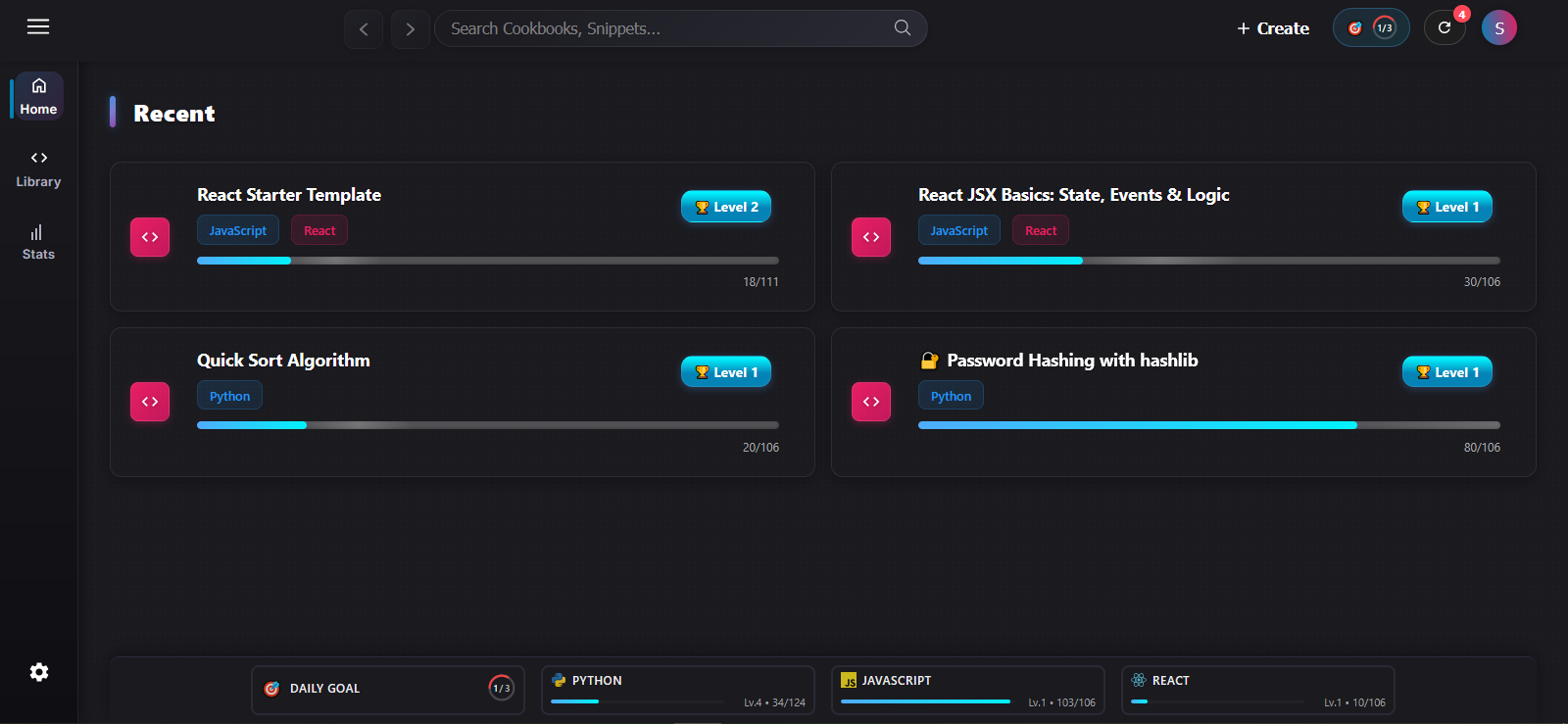This screenshot has height=724, width=1568.
Task: Click the forward navigation arrow
Action: (x=411, y=29)
